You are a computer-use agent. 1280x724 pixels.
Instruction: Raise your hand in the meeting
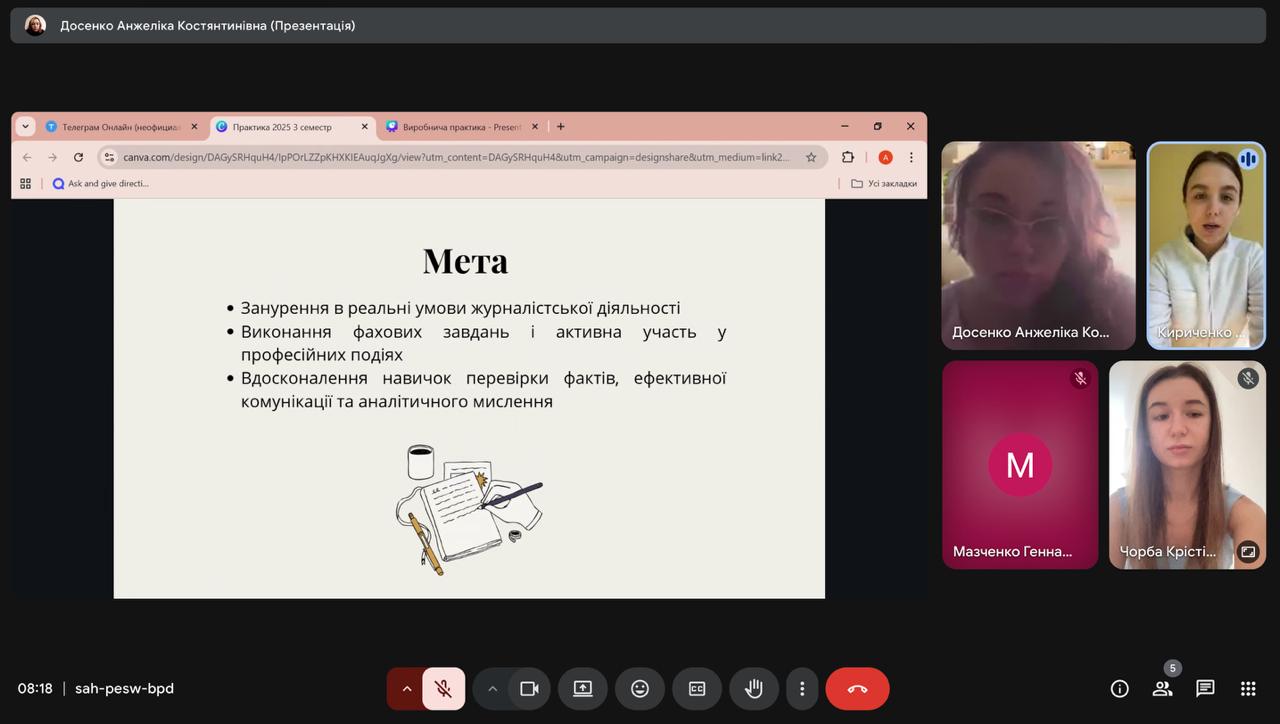[754, 689]
